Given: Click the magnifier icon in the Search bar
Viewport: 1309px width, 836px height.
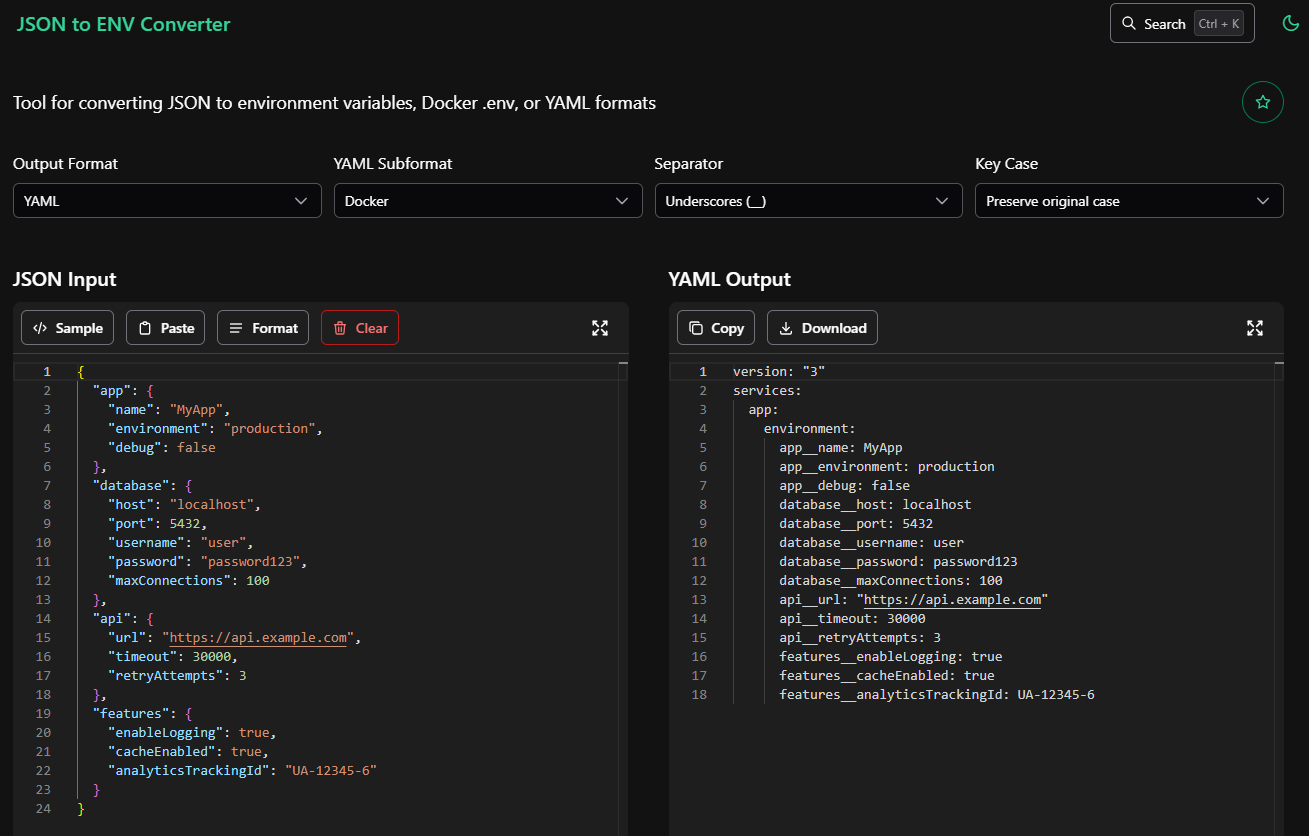Looking at the screenshot, I should coord(1128,23).
